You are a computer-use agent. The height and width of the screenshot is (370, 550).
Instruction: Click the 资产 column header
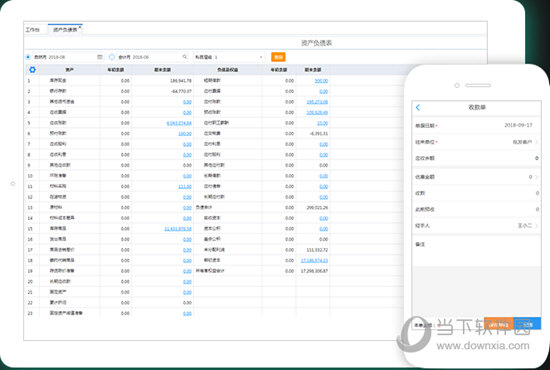tap(69, 70)
